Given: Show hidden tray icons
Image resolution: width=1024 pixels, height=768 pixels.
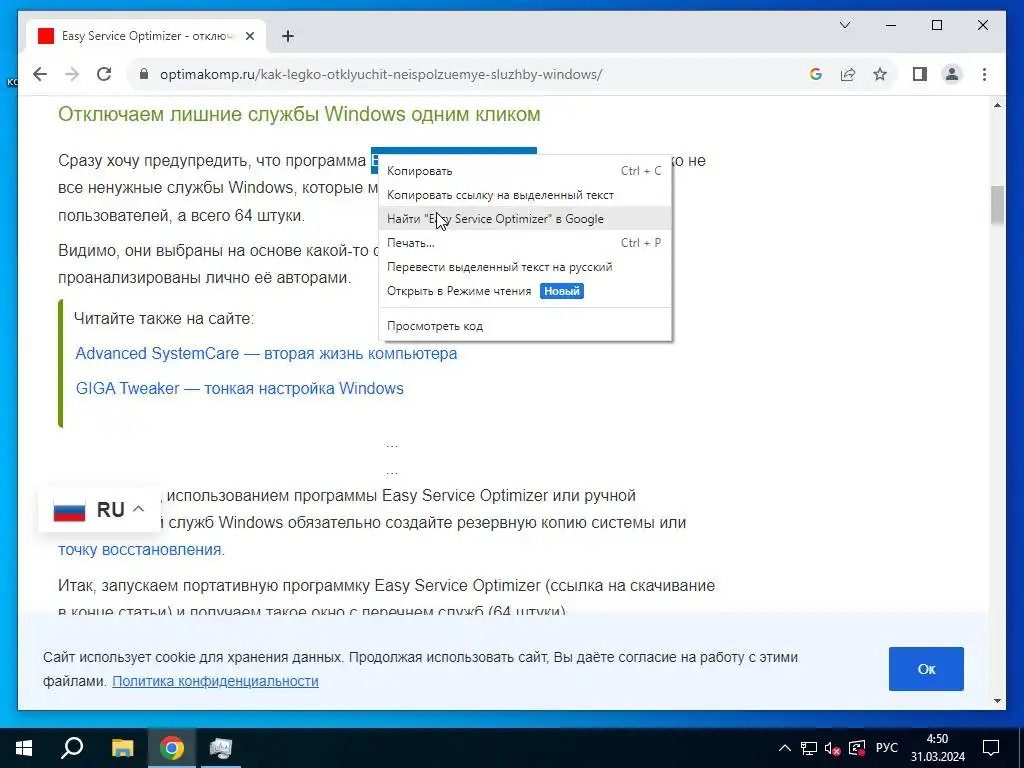Looking at the screenshot, I should (785, 748).
